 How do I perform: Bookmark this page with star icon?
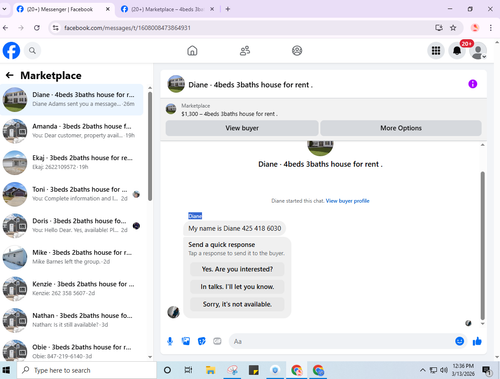(453, 28)
